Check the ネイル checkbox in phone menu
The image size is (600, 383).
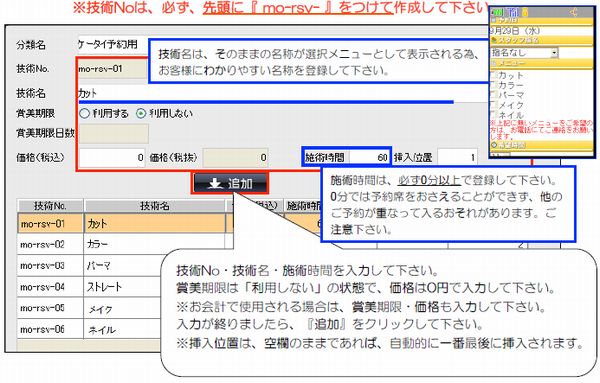[x=493, y=114]
